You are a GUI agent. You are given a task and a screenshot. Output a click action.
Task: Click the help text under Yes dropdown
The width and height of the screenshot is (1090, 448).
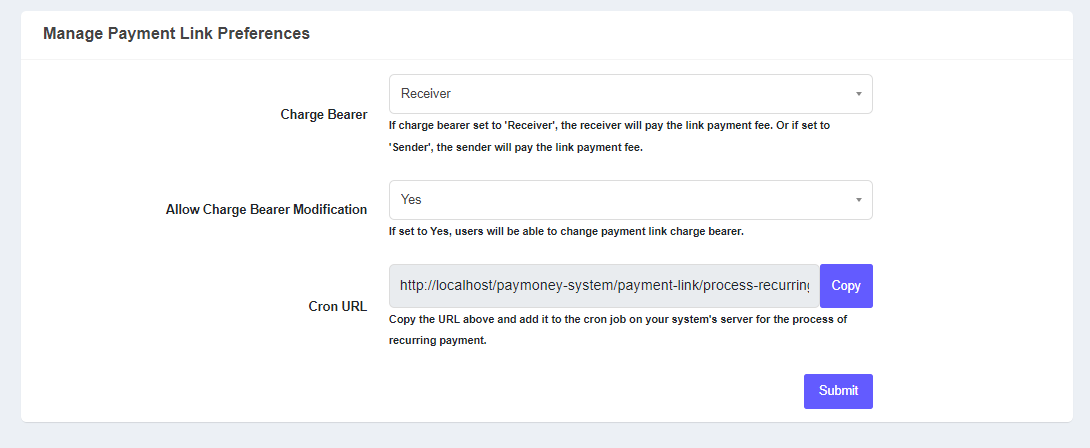pos(566,232)
